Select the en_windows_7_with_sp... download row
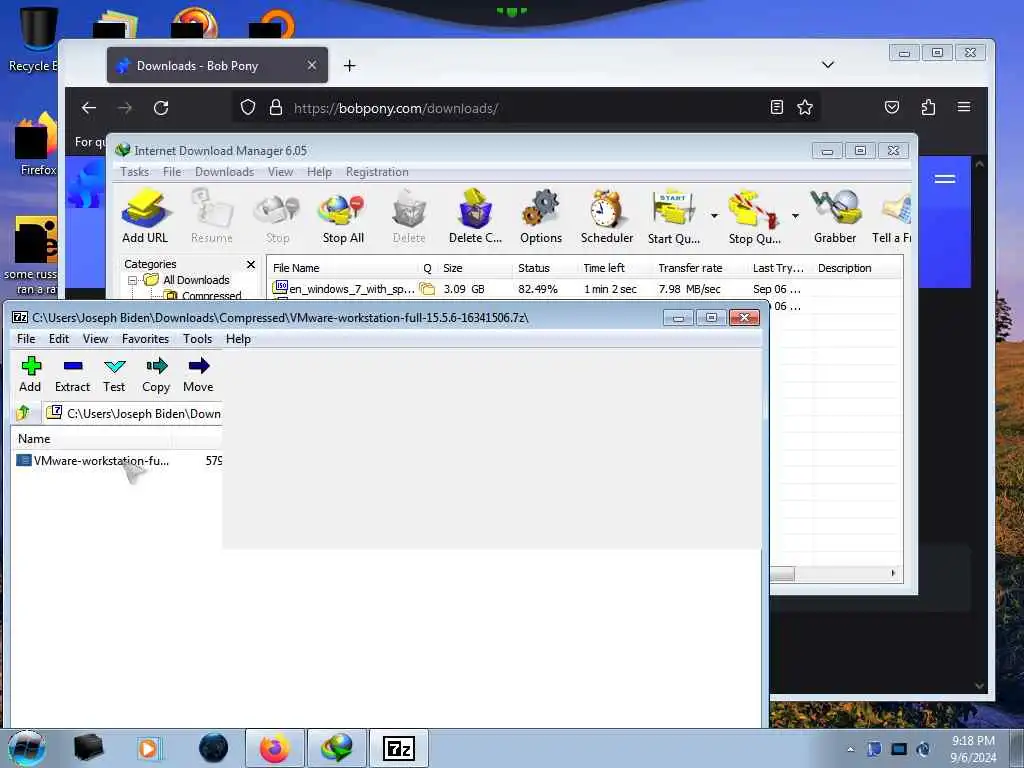The image size is (1024, 768). 584,289
